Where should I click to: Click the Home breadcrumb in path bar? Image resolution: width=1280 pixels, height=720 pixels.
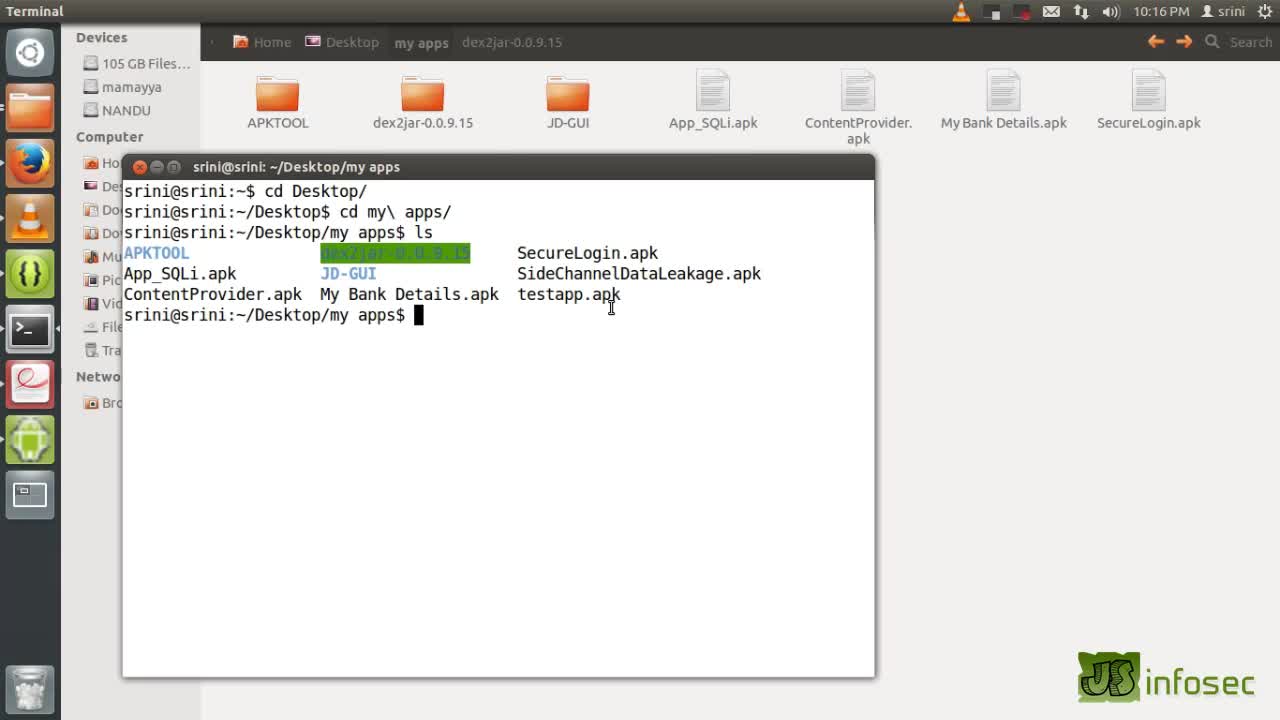pyautogui.click(x=262, y=42)
